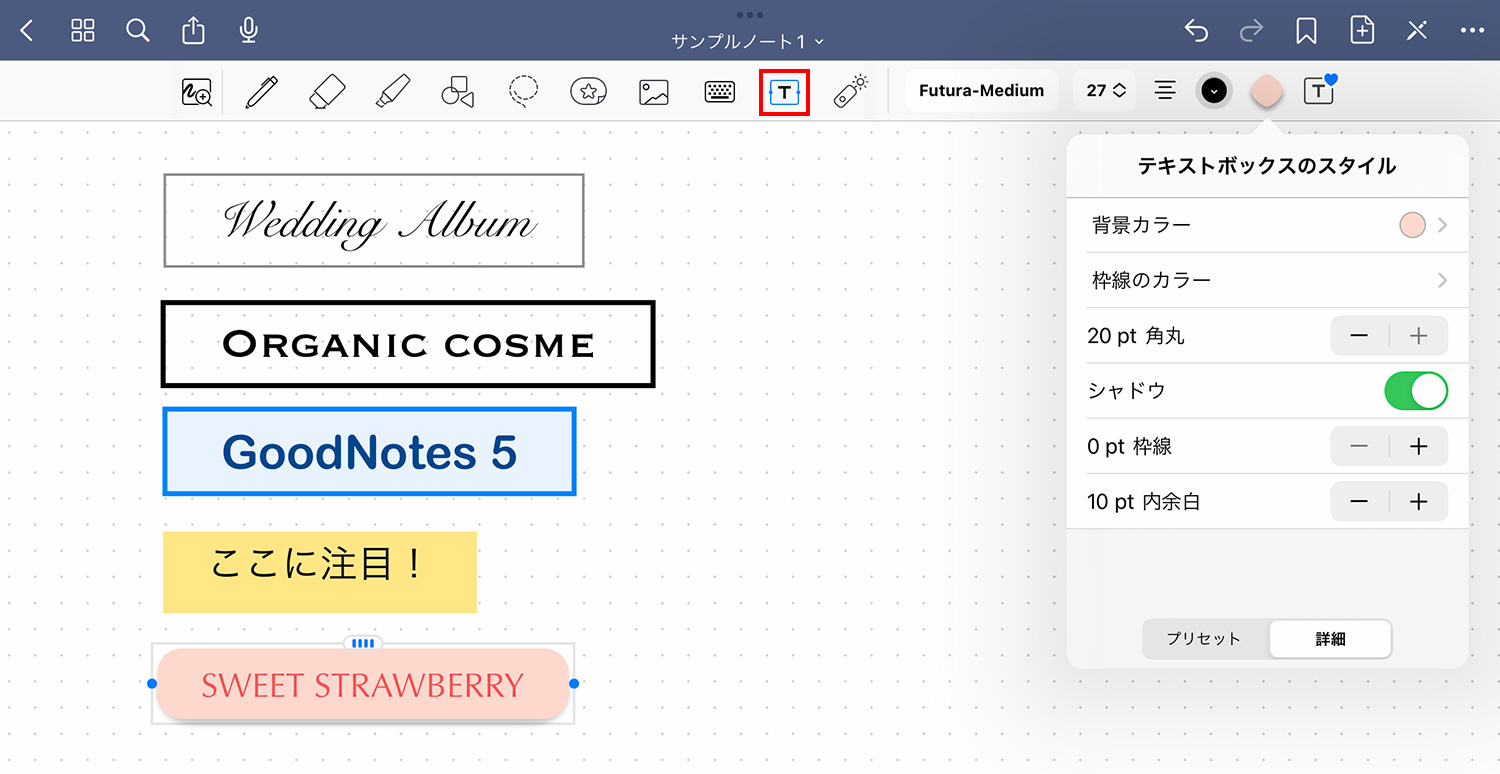
Task: Open the text box preset icon
Action: 1320,91
